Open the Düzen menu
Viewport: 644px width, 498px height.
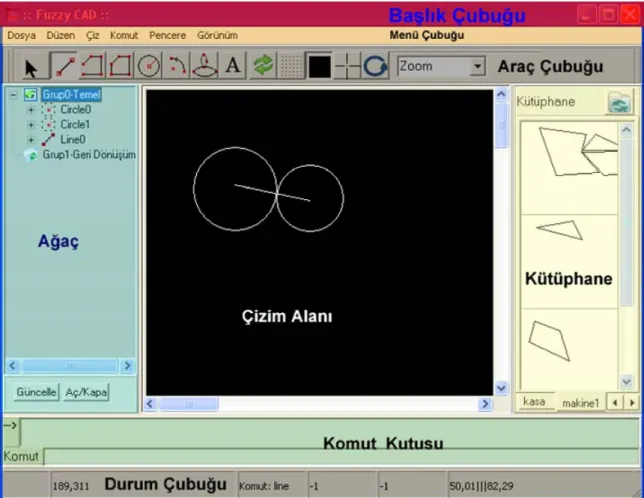tap(61, 36)
